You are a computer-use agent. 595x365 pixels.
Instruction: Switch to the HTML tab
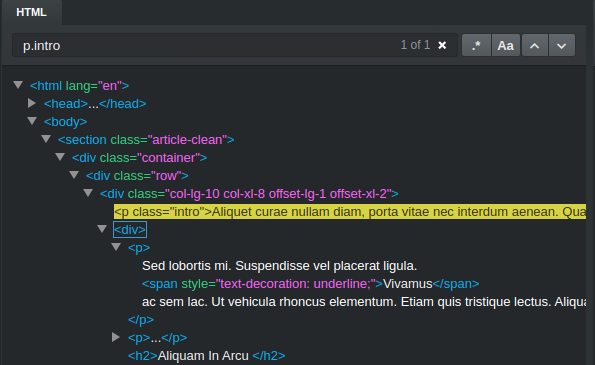point(31,12)
